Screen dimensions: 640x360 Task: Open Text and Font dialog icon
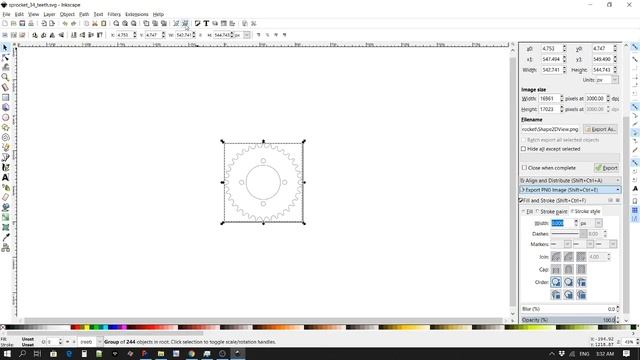pyautogui.click(x=206, y=24)
